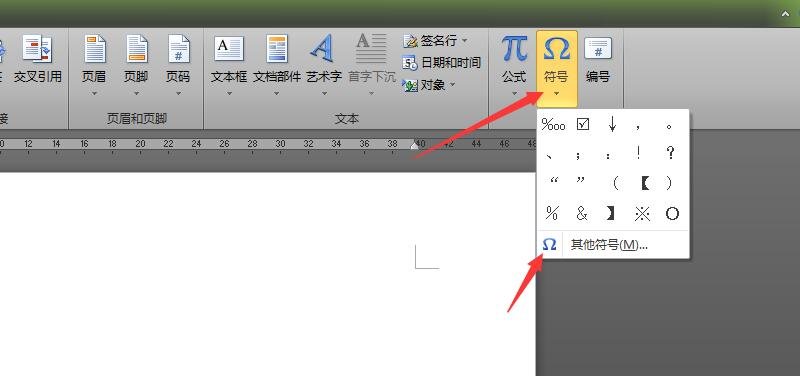The width and height of the screenshot is (800, 376).
Task: Insert the ampersand & symbol
Action: coord(582,214)
